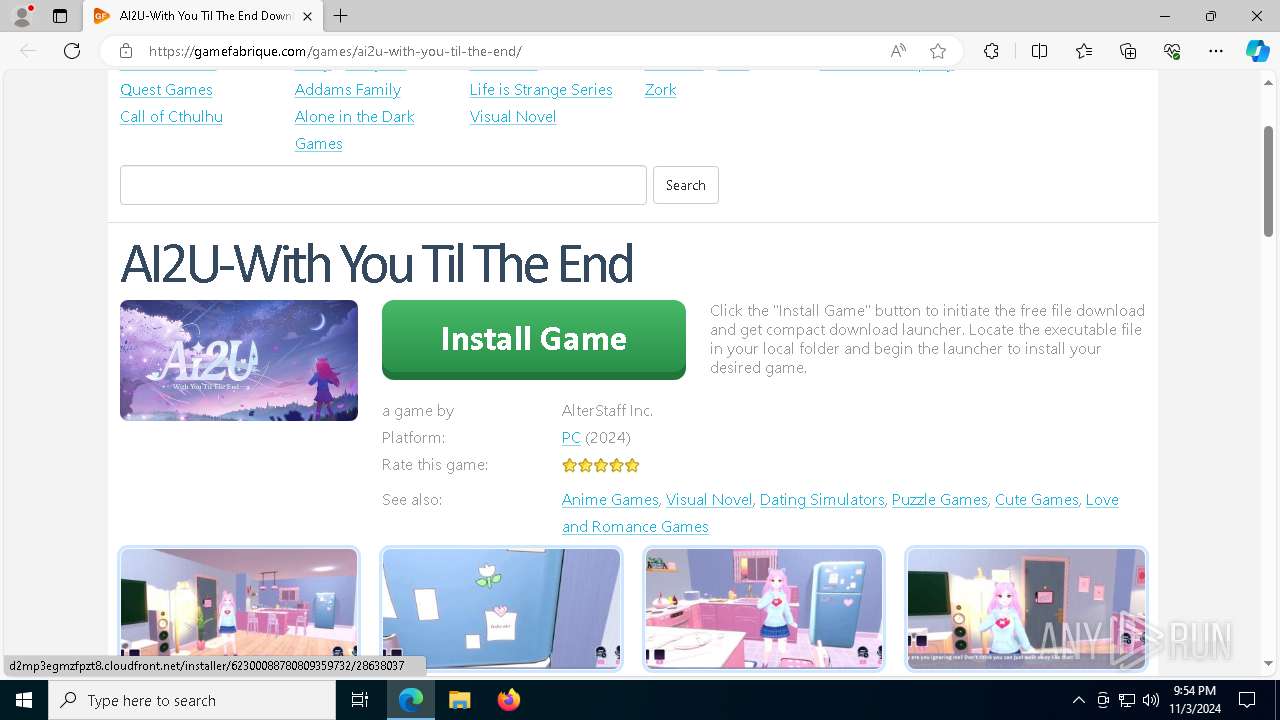This screenshot has height=720, width=1280.
Task: Open the network status tray icon
Action: [x=1127, y=700]
